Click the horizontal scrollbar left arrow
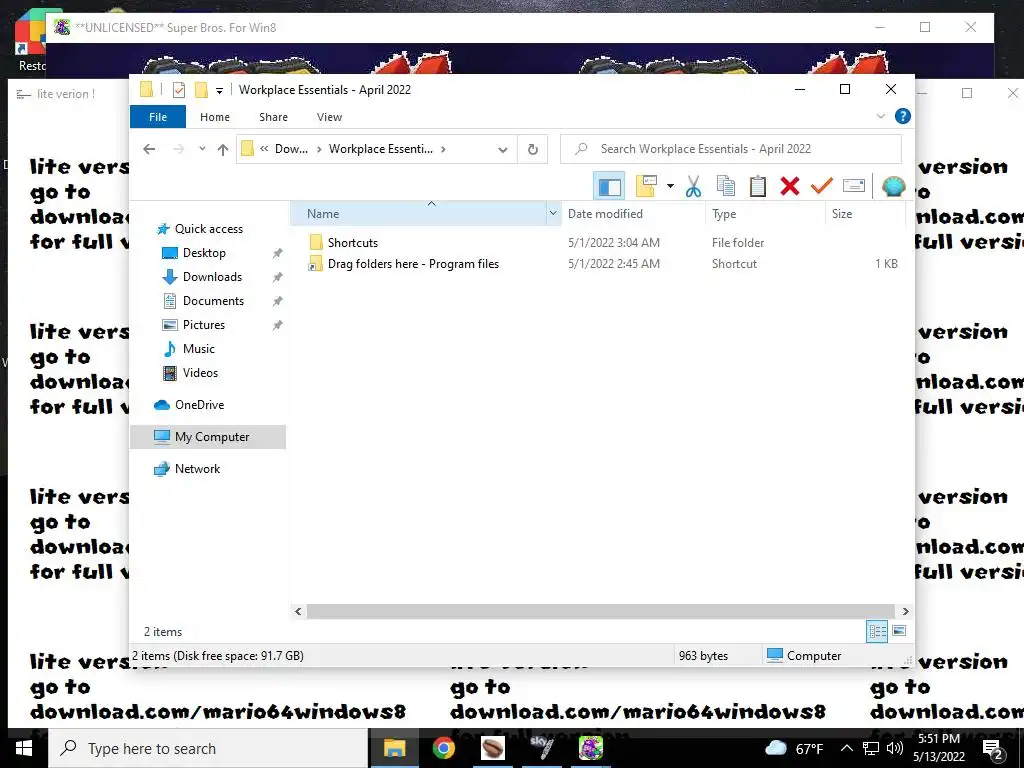 click(x=298, y=611)
